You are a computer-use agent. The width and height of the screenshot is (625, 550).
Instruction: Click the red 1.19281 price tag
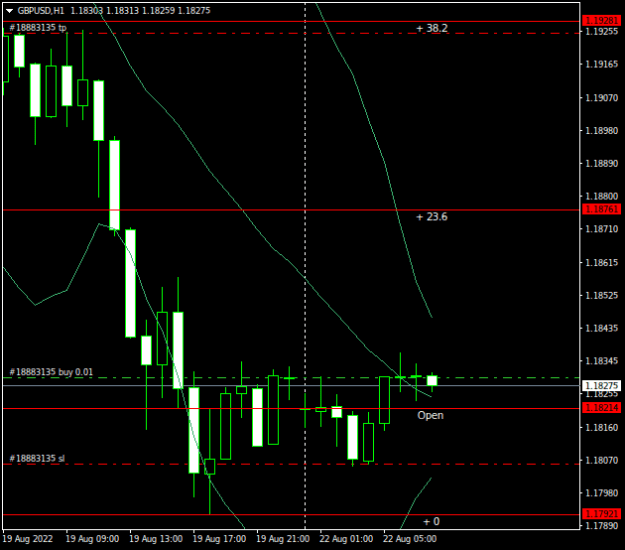click(601, 20)
